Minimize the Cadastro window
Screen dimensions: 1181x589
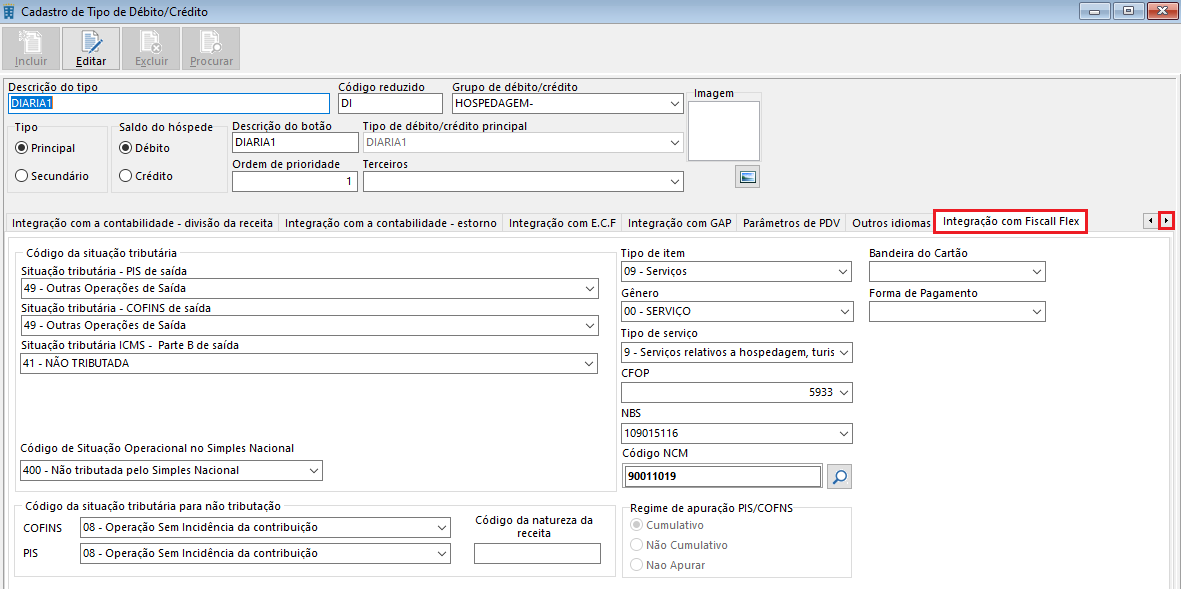[x=1094, y=11]
